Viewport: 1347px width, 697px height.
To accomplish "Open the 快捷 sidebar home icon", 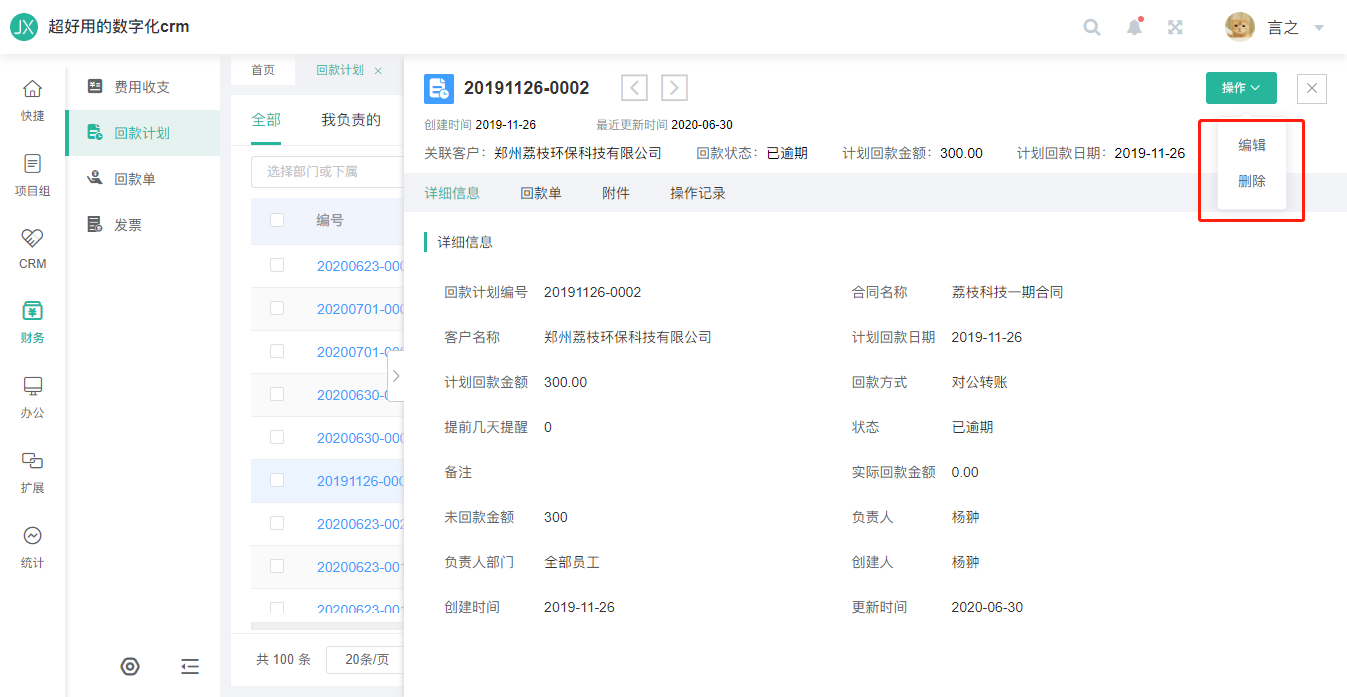I will [32, 100].
